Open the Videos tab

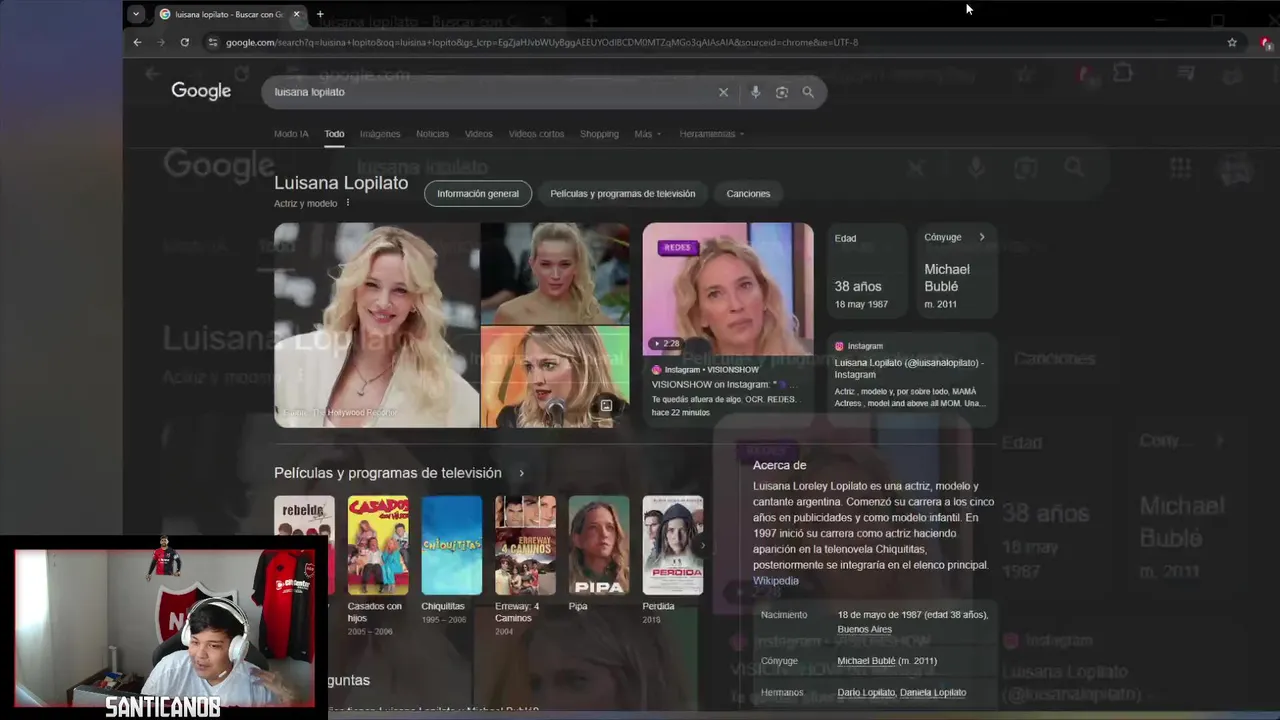478,134
